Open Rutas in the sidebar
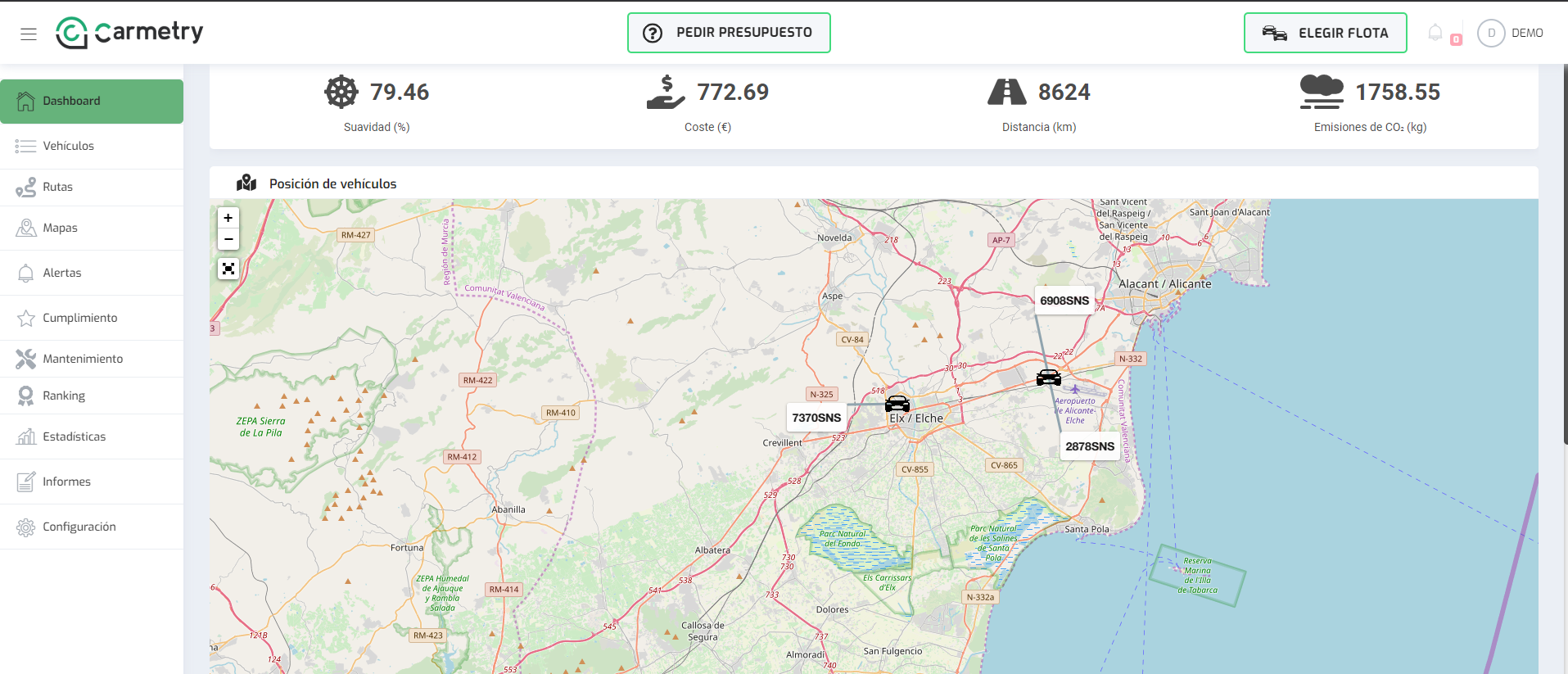The image size is (1568, 674). coord(92,187)
